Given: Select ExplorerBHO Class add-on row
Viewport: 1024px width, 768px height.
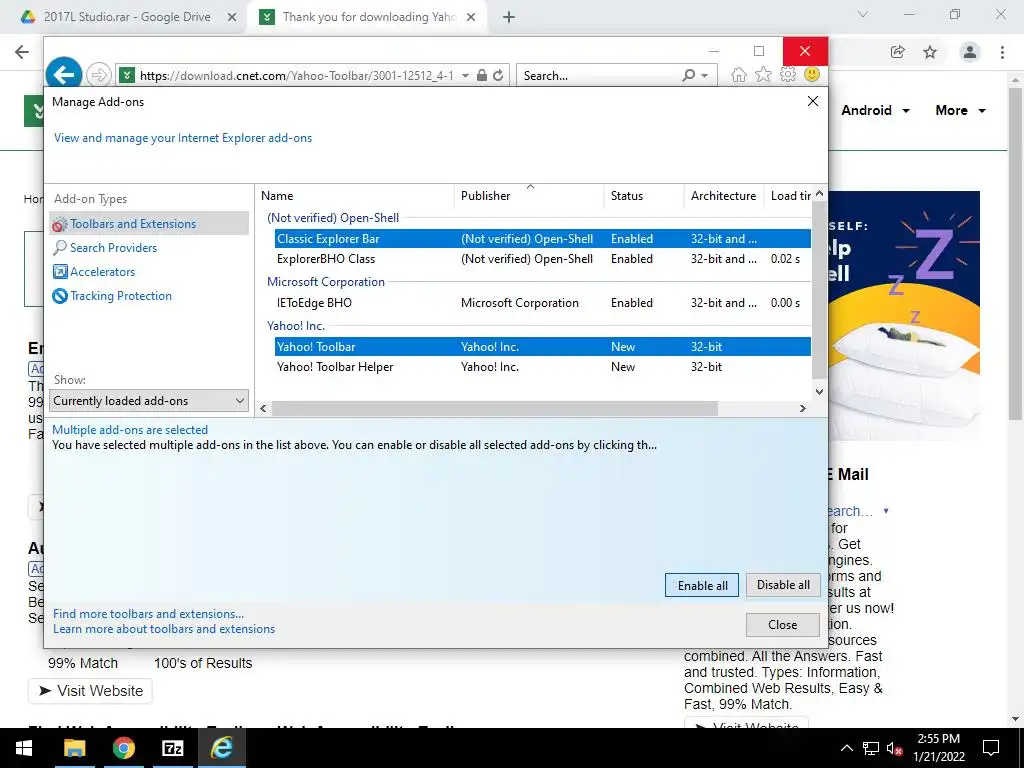Looking at the screenshot, I should click(543, 259).
